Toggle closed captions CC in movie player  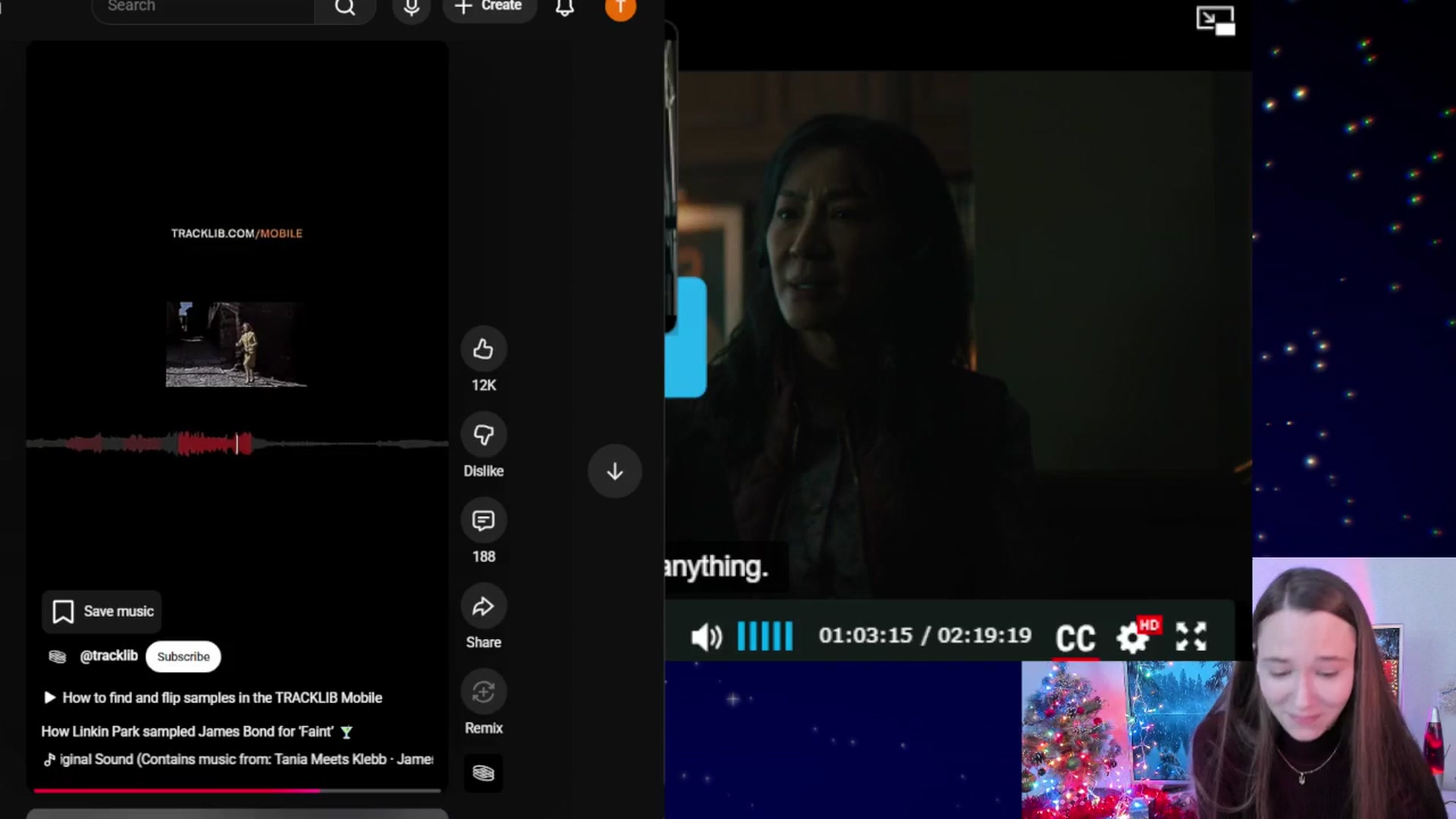click(1076, 639)
